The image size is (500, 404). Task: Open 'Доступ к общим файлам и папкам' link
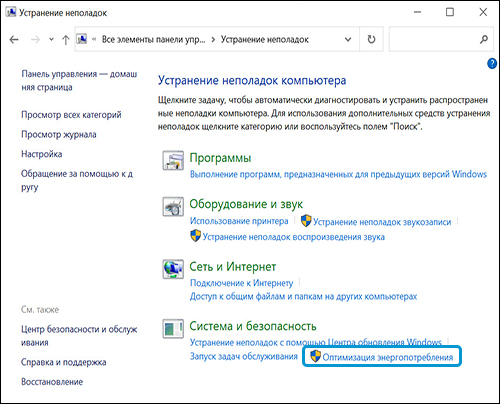303,296
